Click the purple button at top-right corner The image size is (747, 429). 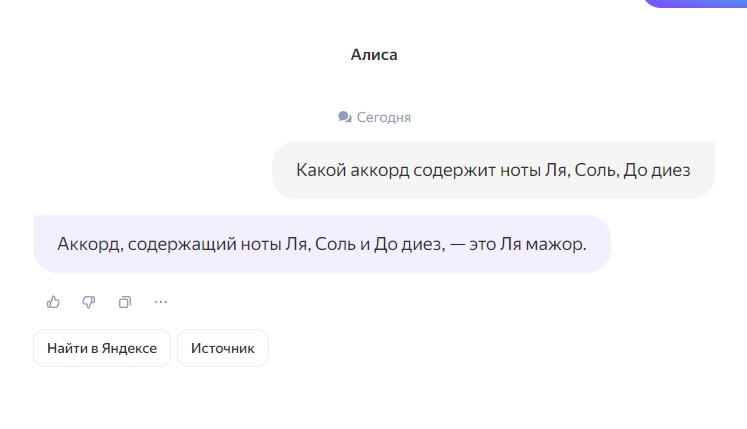696,3
